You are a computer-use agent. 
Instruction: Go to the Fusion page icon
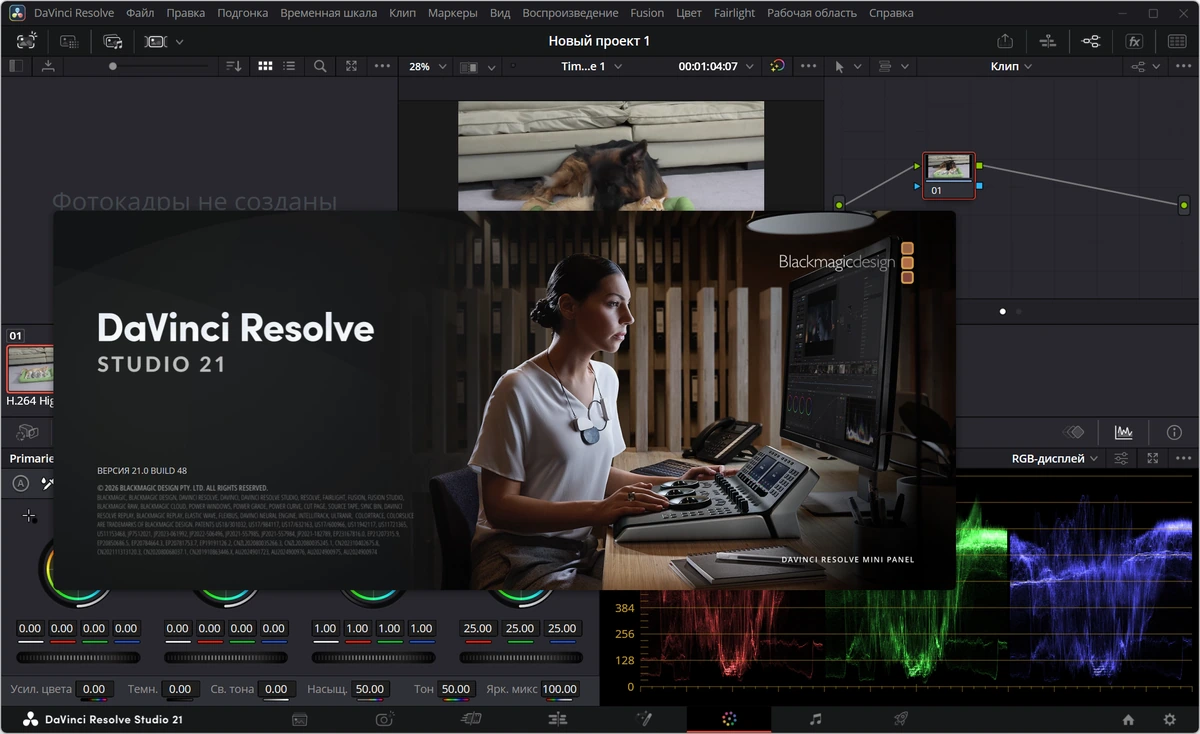coord(645,719)
